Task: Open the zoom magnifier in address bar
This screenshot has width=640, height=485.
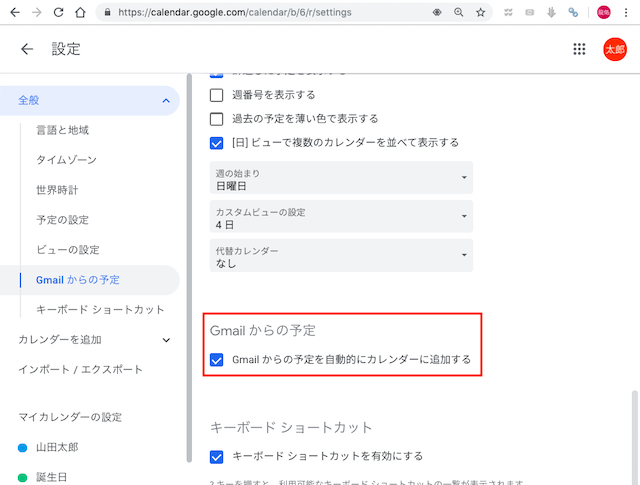Action: click(x=459, y=12)
